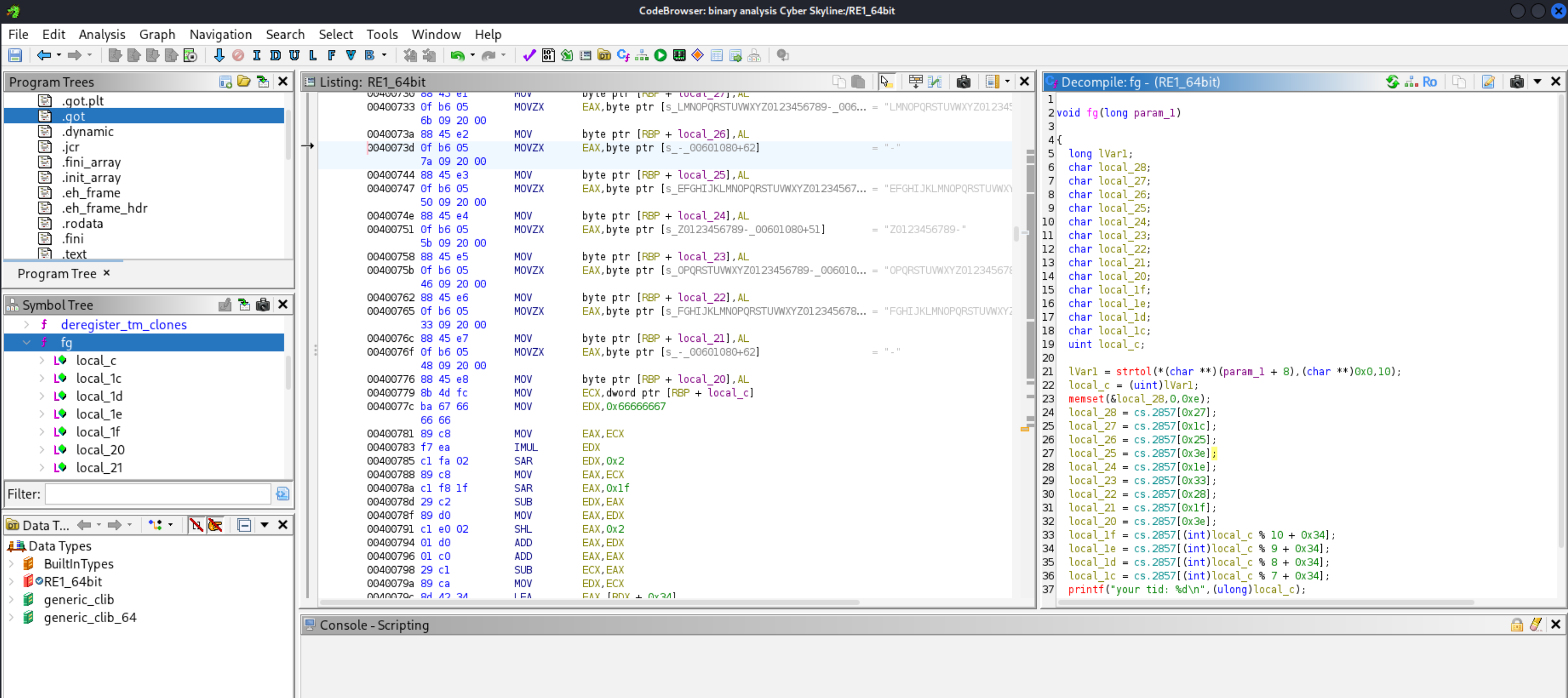Select the 'U' next undefined navigation icon
This screenshot has height=698, width=1568.
pos(294,55)
